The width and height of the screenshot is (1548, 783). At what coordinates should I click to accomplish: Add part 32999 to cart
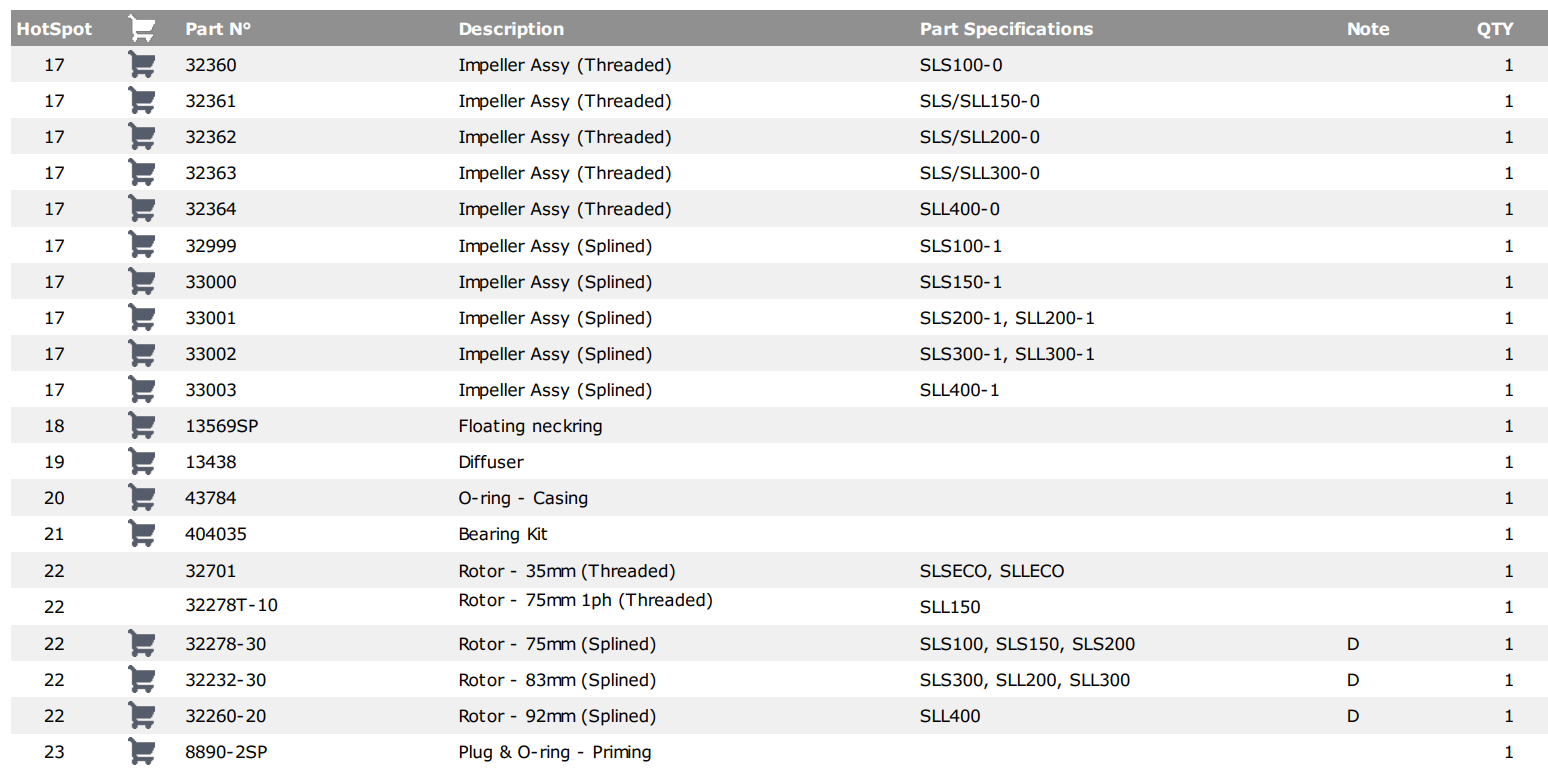pyautogui.click(x=142, y=246)
